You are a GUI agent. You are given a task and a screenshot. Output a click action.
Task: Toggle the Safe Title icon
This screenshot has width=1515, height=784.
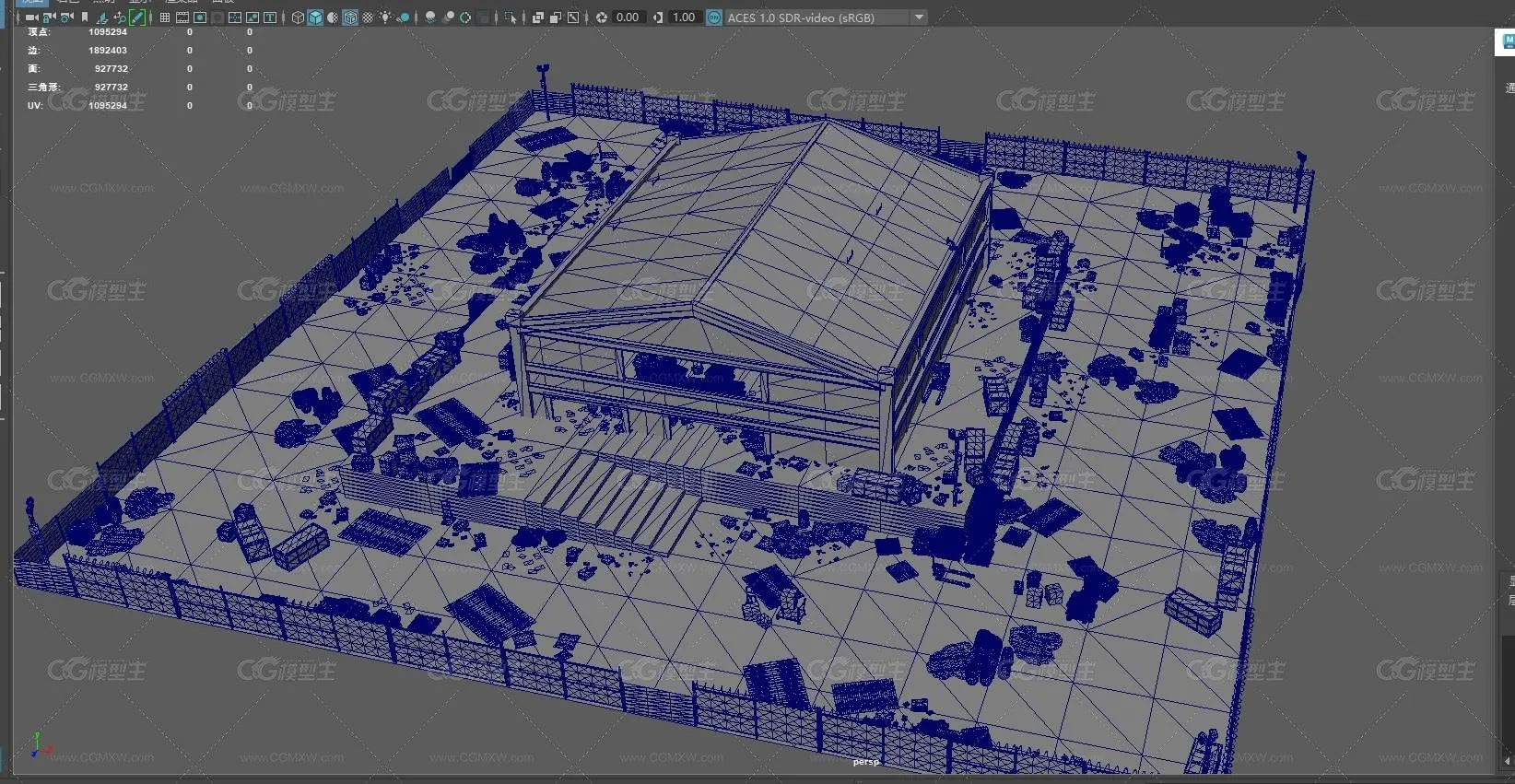(x=270, y=18)
